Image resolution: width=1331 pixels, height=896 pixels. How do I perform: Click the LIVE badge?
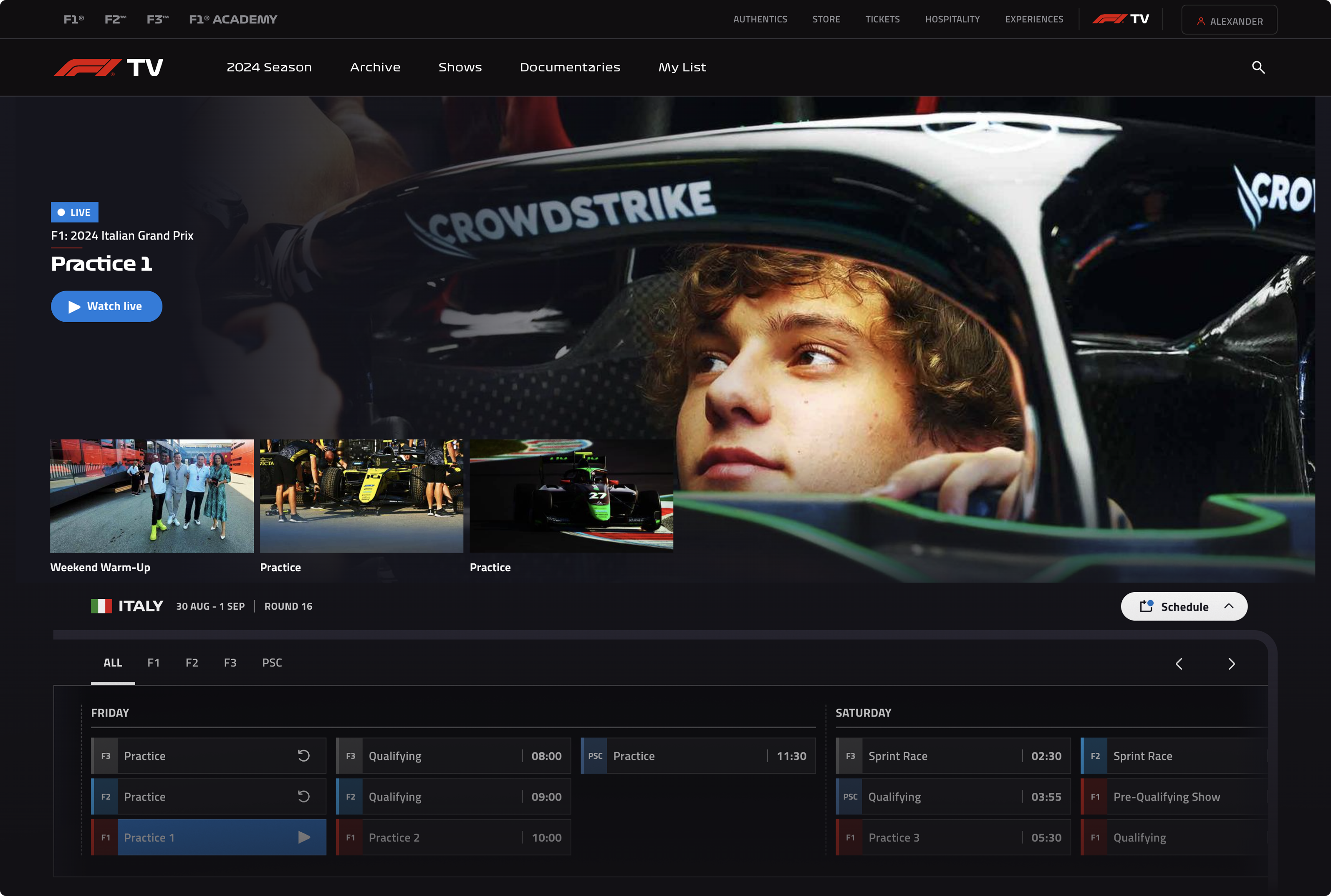click(x=75, y=212)
